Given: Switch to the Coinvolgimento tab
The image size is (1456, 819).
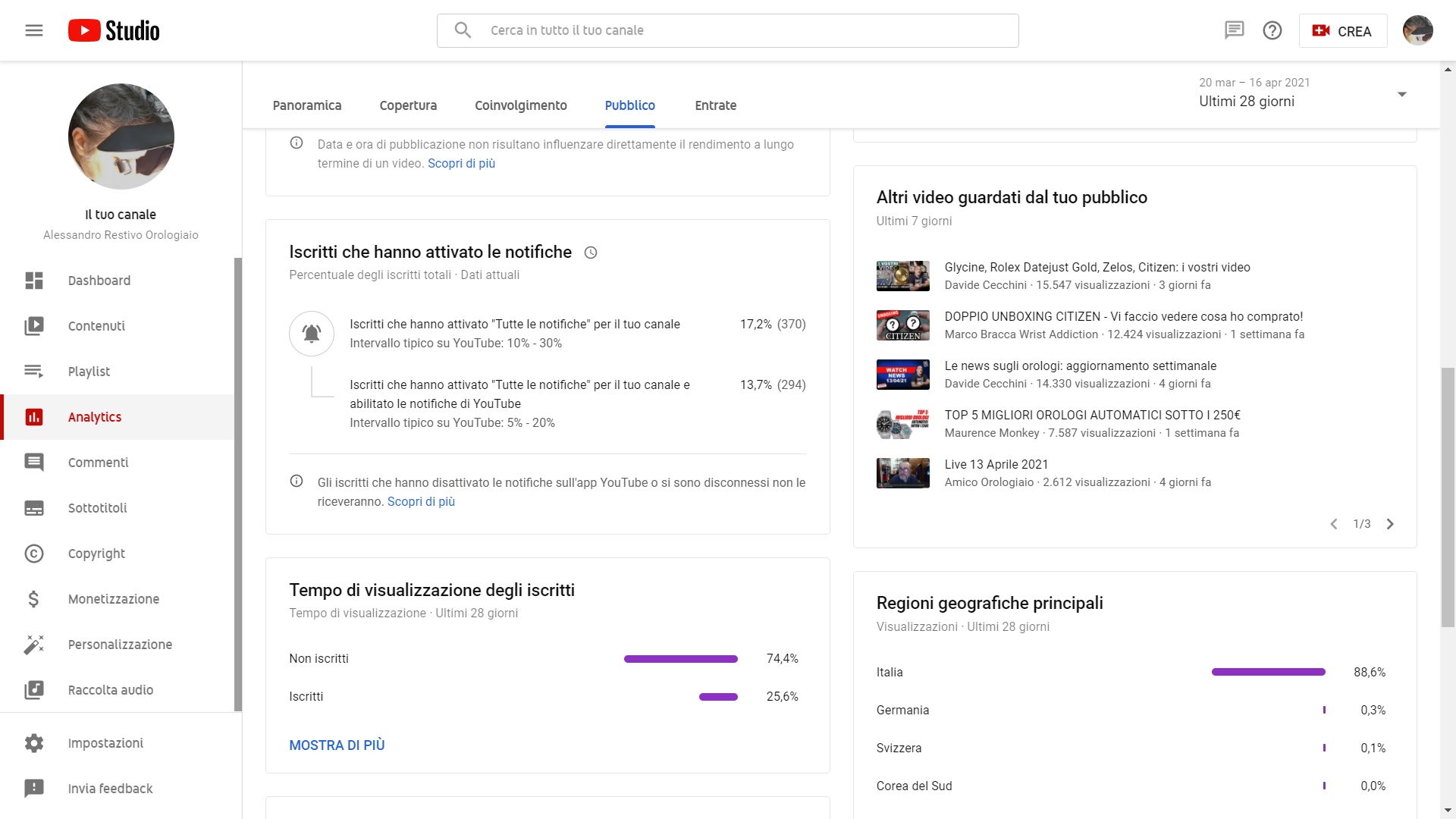Looking at the screenshot, I should (x=521, y=105).
